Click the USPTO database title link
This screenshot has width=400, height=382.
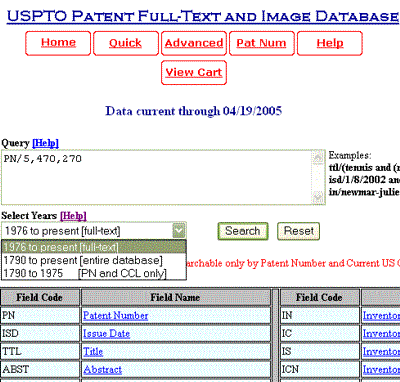coord(203,16)
